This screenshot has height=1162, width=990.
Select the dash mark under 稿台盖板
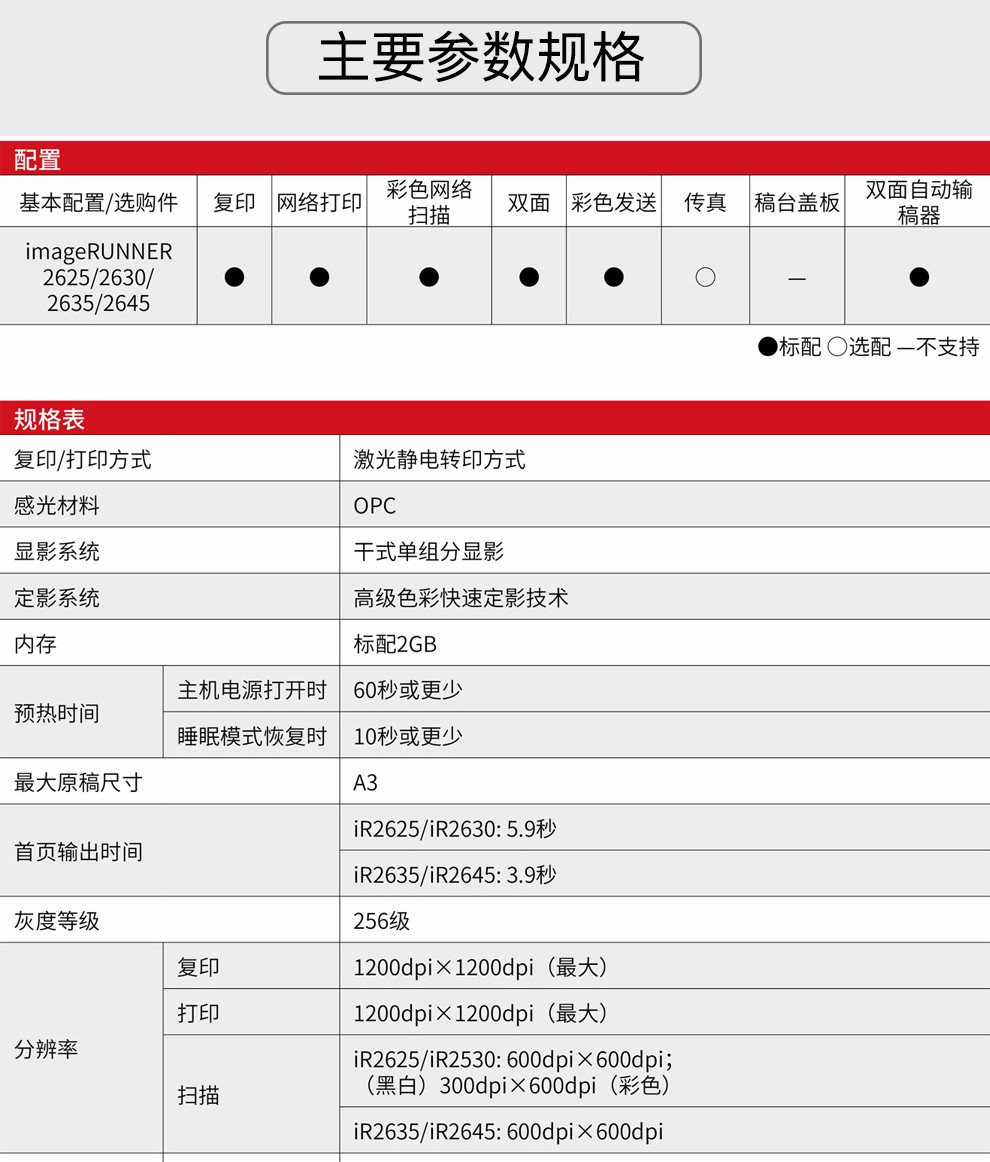tap(797, 279)
